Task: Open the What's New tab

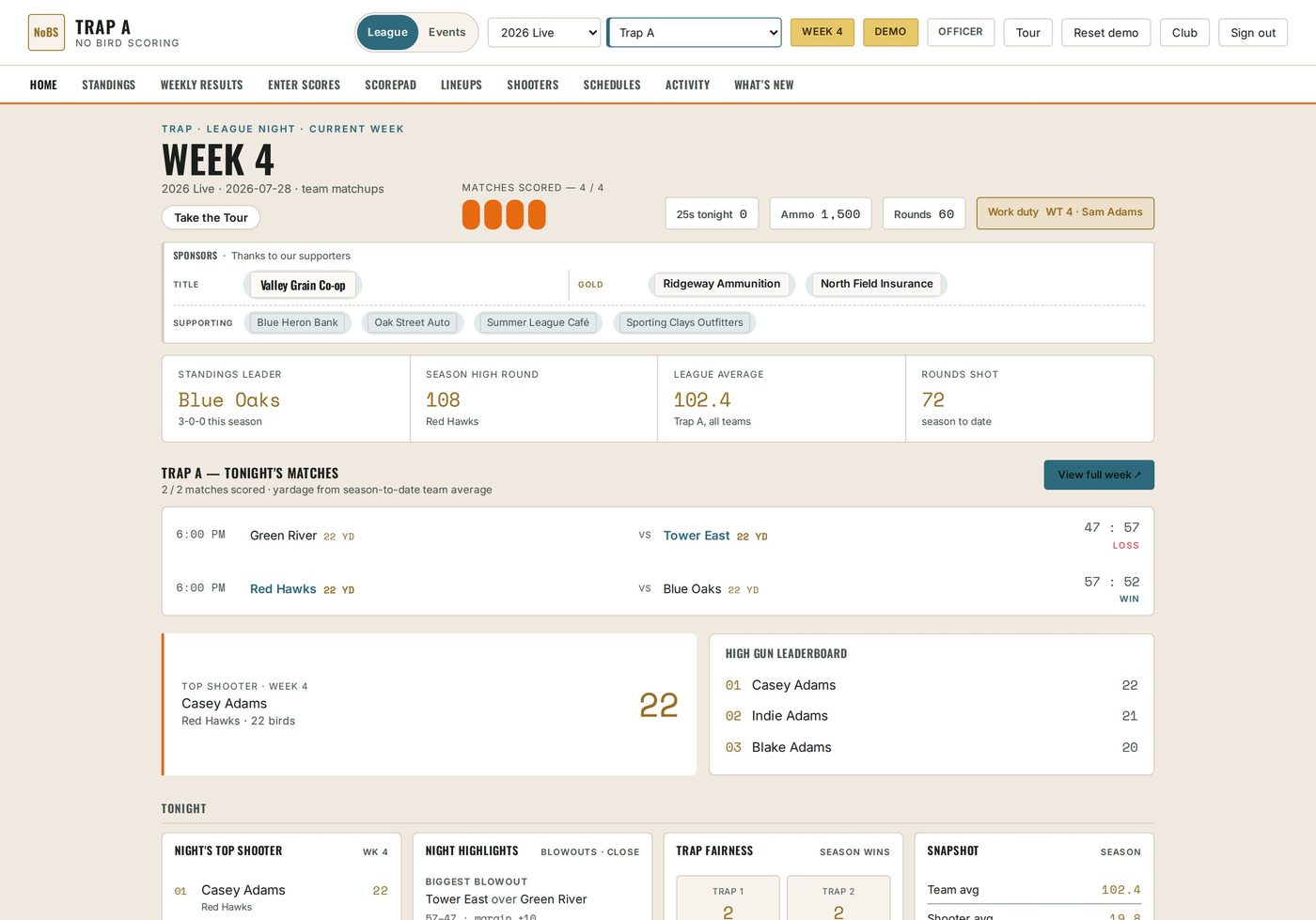Action: click(763, 85)
